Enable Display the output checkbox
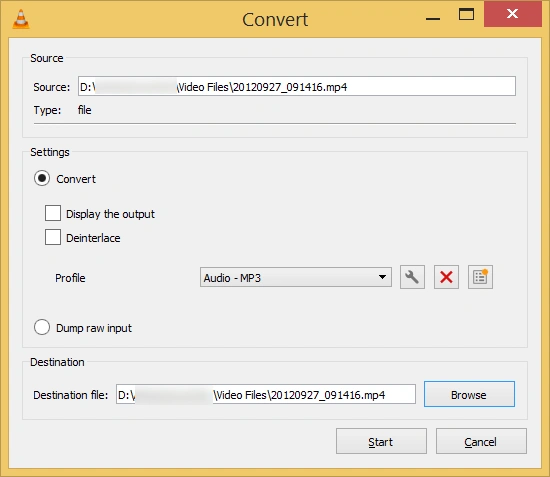The image size is (550, 477). [53, 213]
